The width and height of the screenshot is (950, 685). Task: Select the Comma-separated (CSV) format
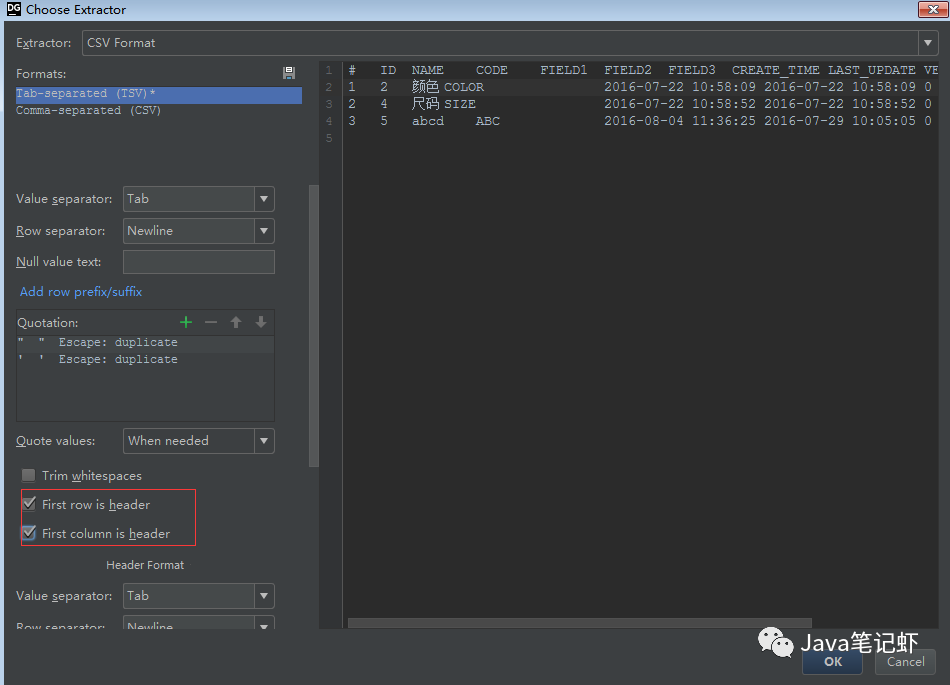(159, 111)
